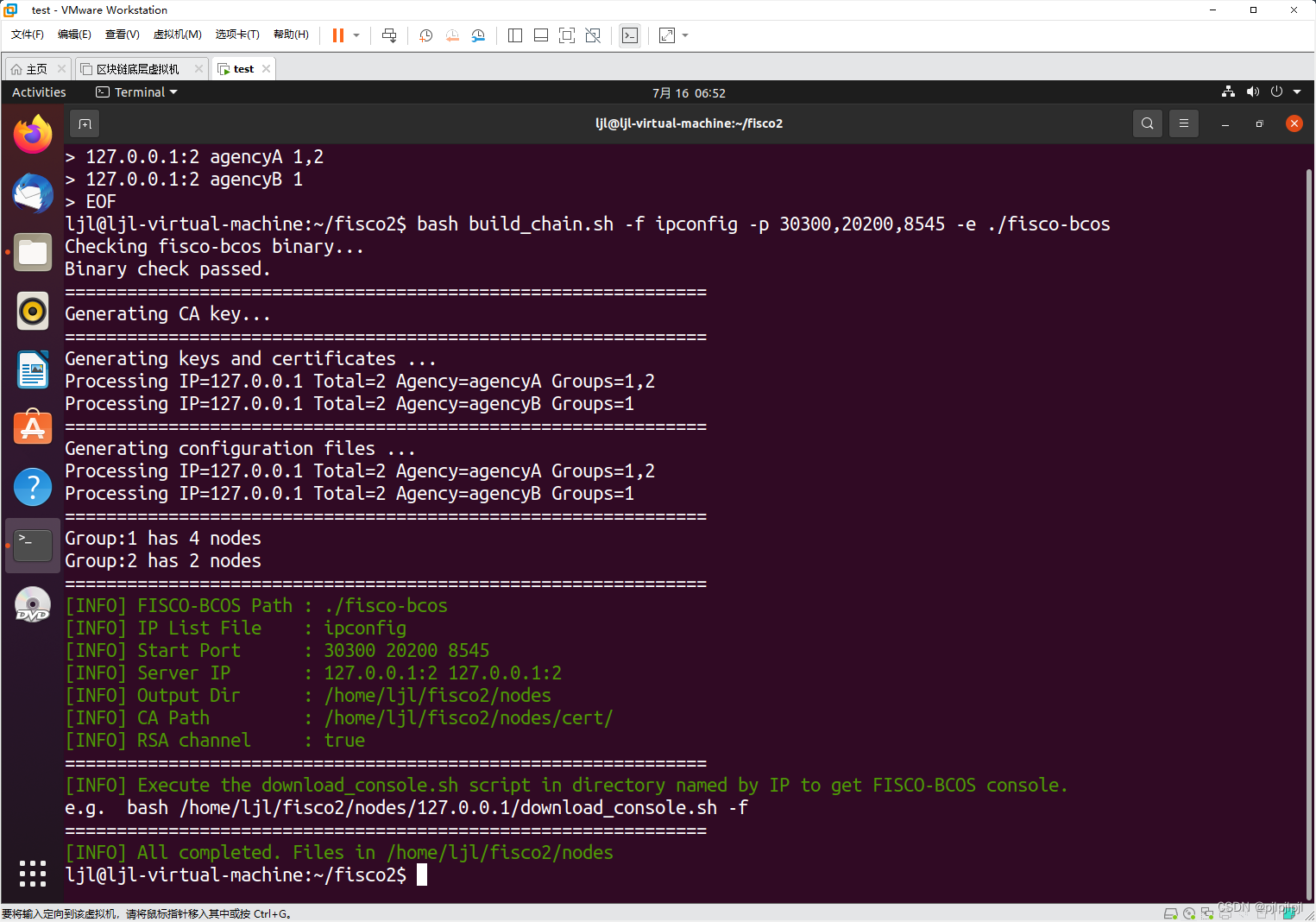Show applications grid in the dock
1316x922 pixels.
tap(33, 874)
